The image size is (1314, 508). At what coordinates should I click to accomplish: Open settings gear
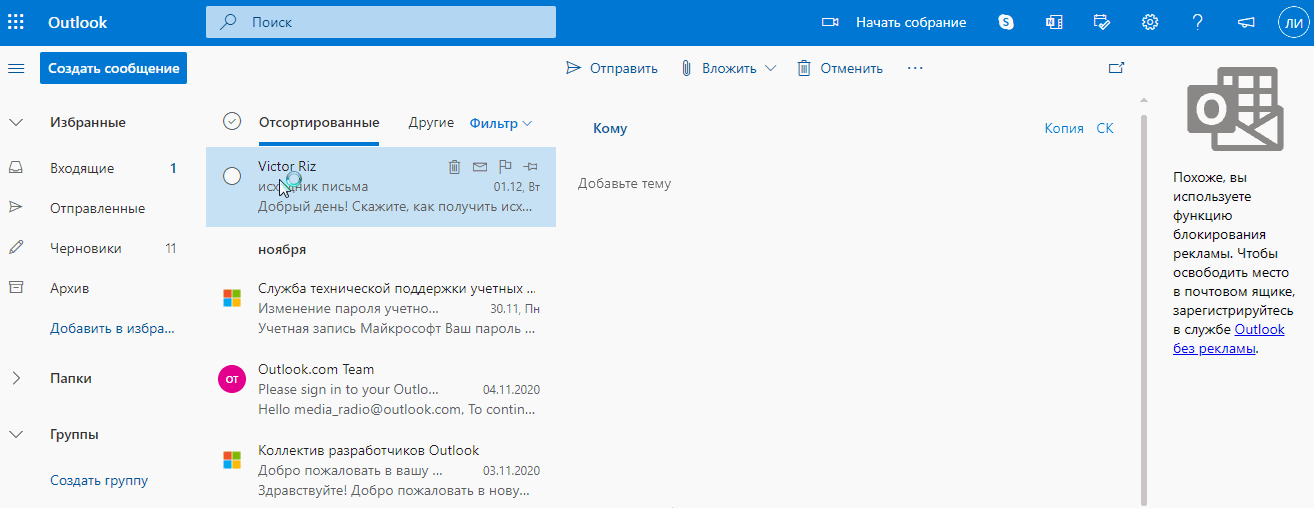coord(1150,22)
